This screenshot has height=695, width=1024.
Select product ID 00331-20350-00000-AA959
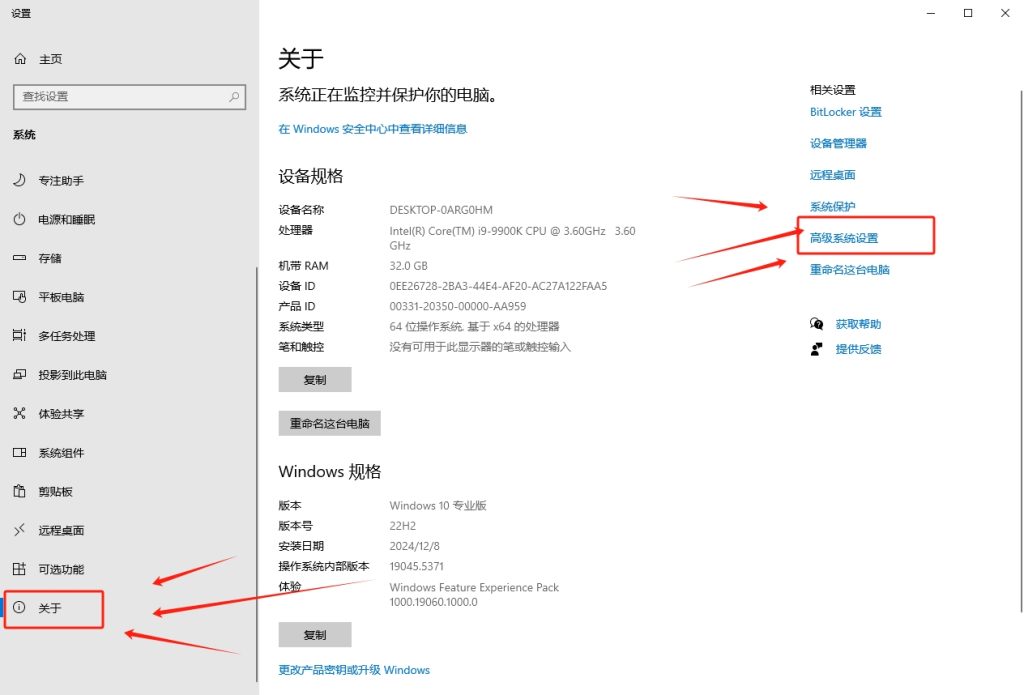(x=457, y=306)
